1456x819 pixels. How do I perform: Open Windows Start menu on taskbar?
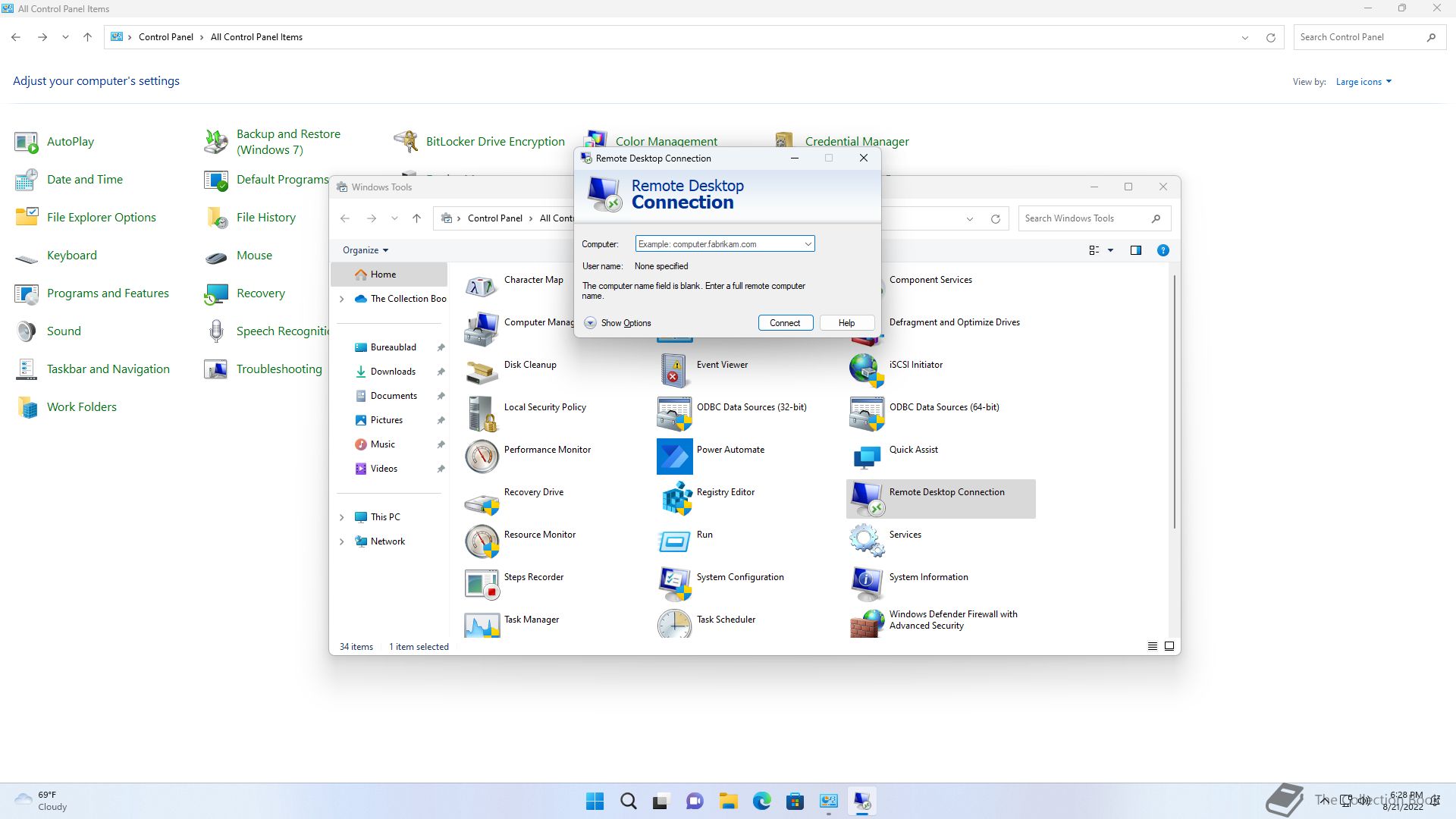point(595,802)
